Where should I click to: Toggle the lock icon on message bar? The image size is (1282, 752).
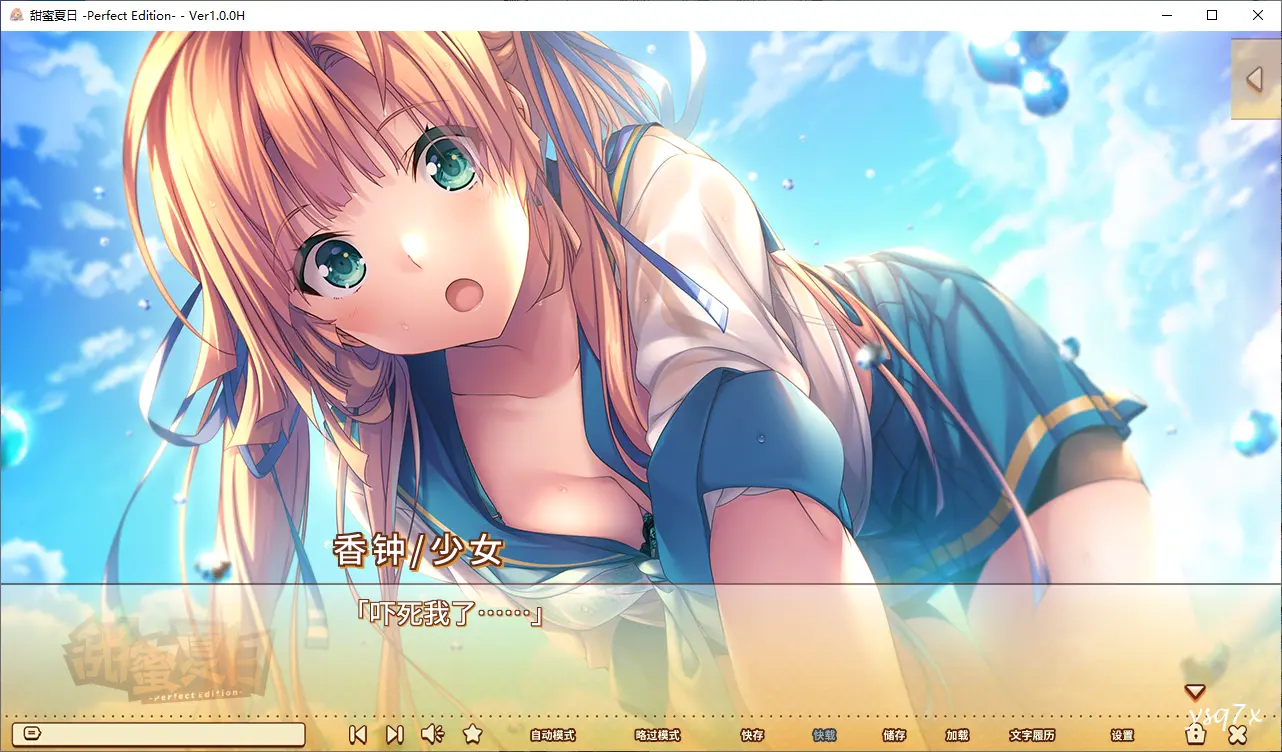[1195, 733]
